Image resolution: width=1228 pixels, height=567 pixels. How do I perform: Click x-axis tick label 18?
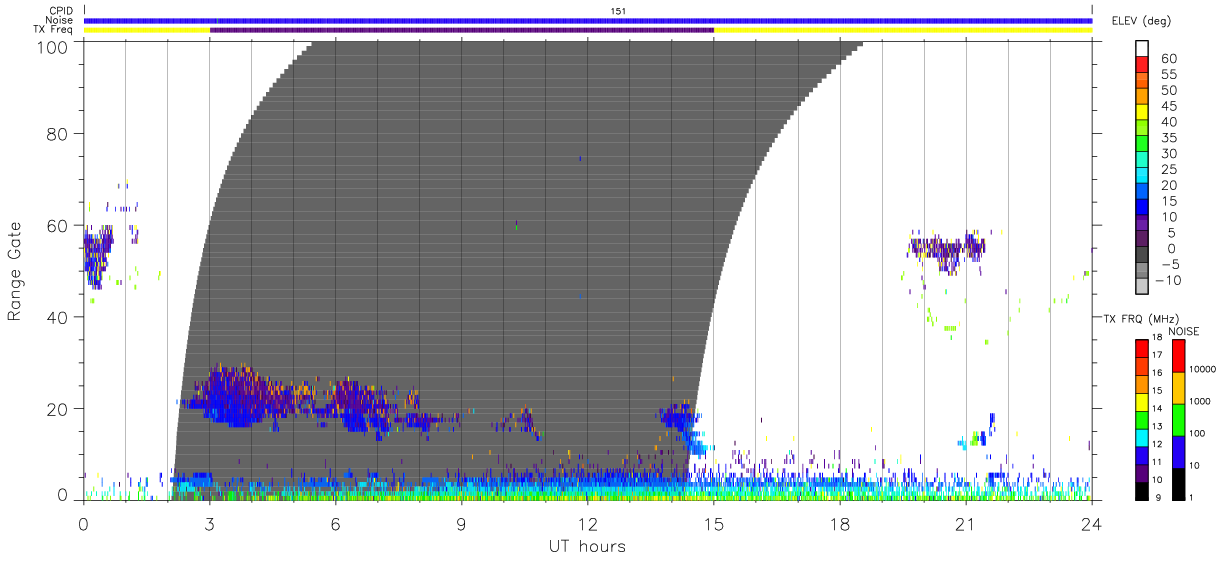[839, 523]
